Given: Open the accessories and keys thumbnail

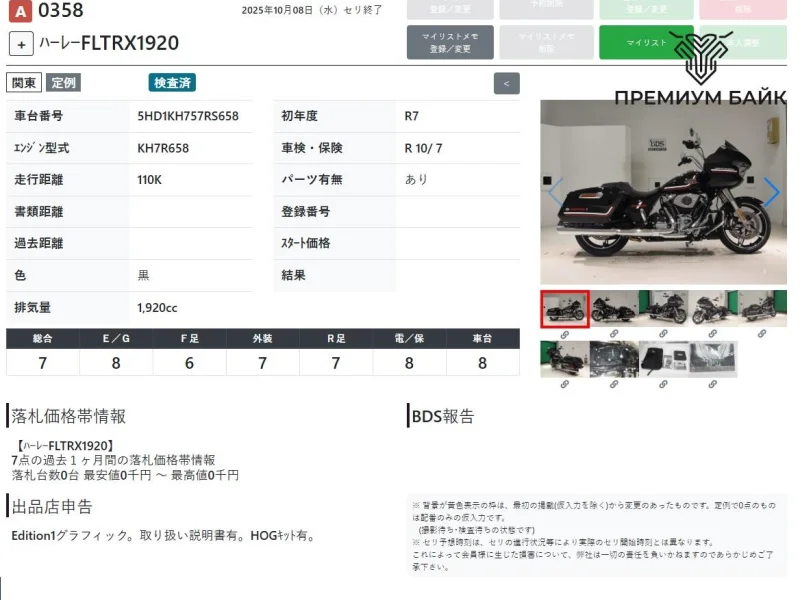Looking at the screenshot, I should 663,358.
